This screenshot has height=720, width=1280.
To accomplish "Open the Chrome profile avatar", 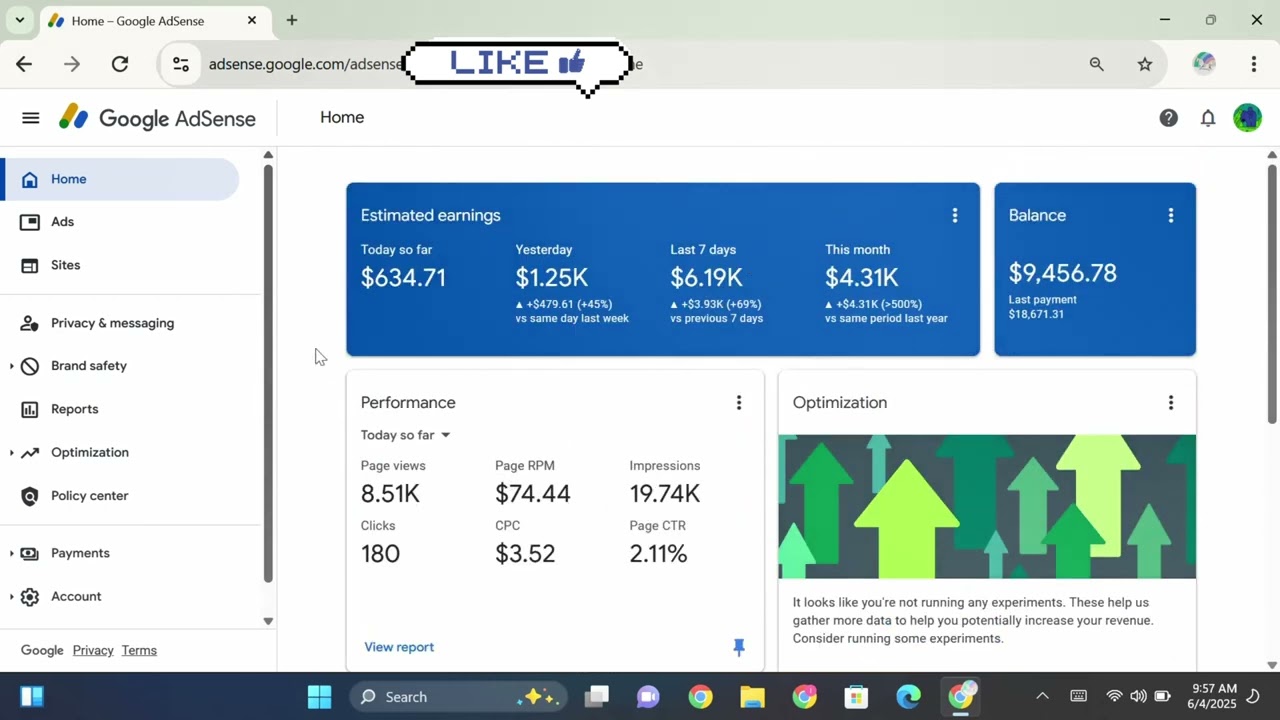I will [x=1204, y=64].
